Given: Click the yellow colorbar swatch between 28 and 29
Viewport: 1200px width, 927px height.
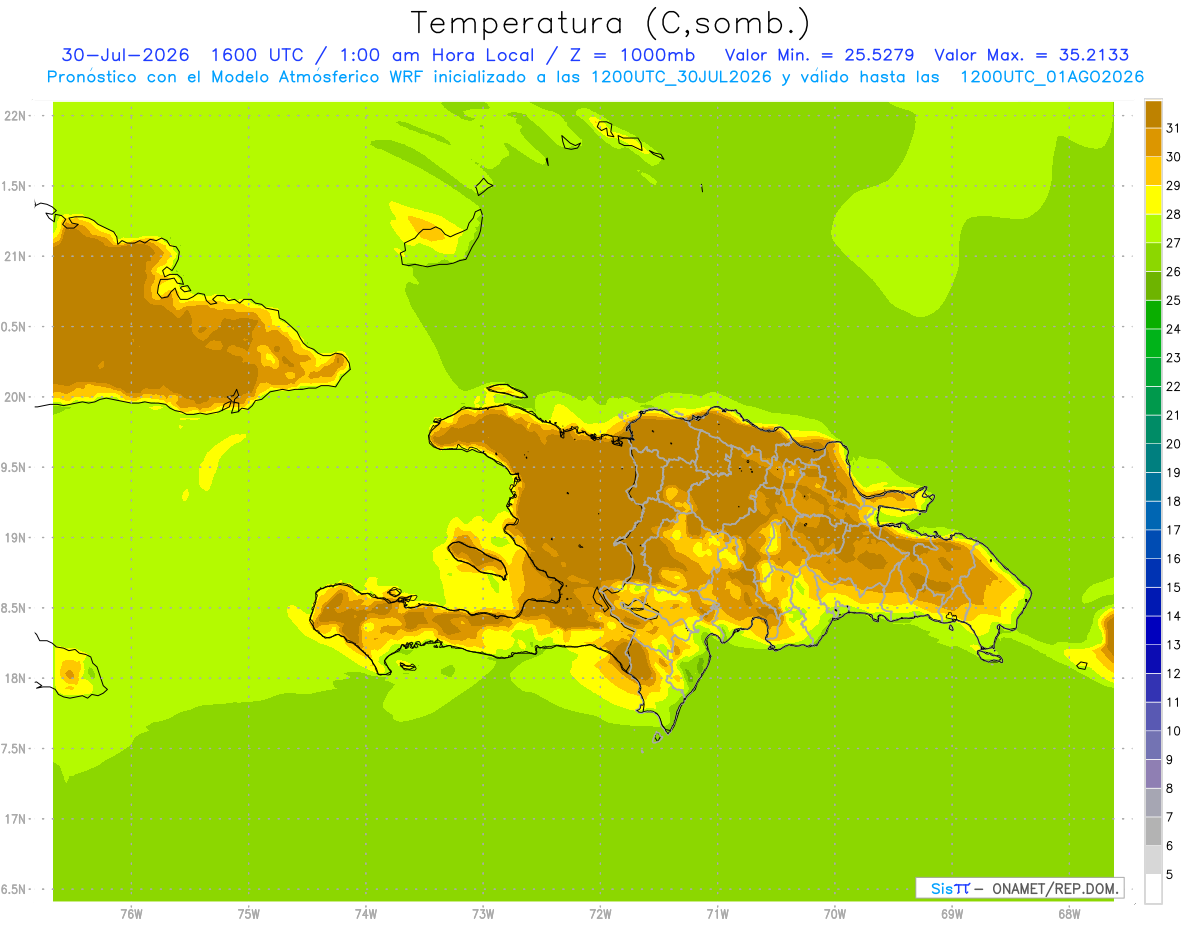Looking at the screenshot, I should coord(1153,200).
